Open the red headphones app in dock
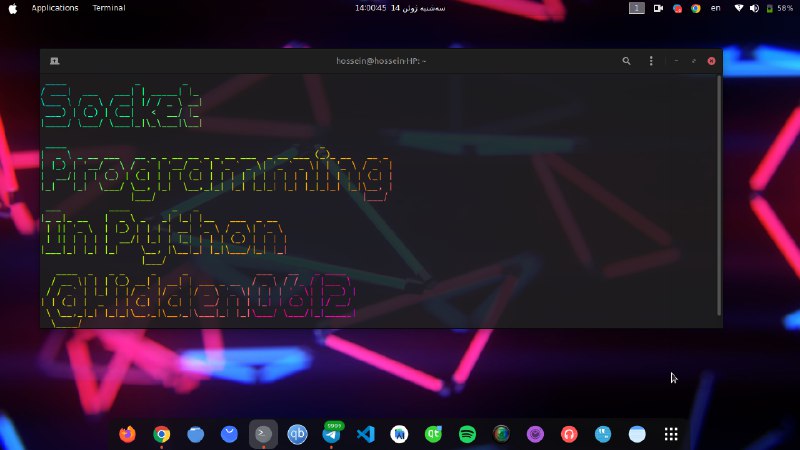This screenshot has height=450, width=800. pyautogui.click(x=569, y=434)
